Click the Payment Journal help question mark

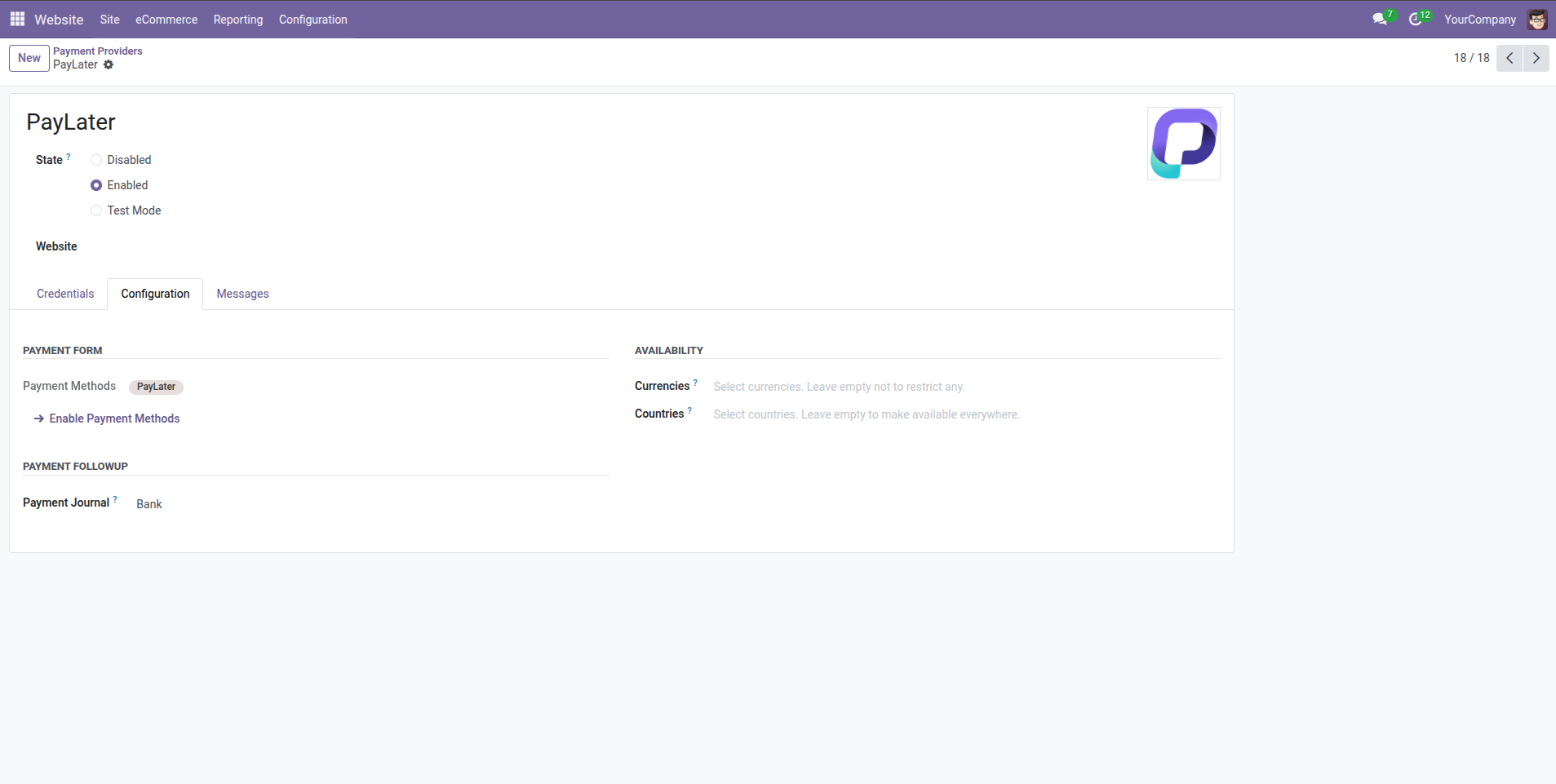(x=115, y=498)
